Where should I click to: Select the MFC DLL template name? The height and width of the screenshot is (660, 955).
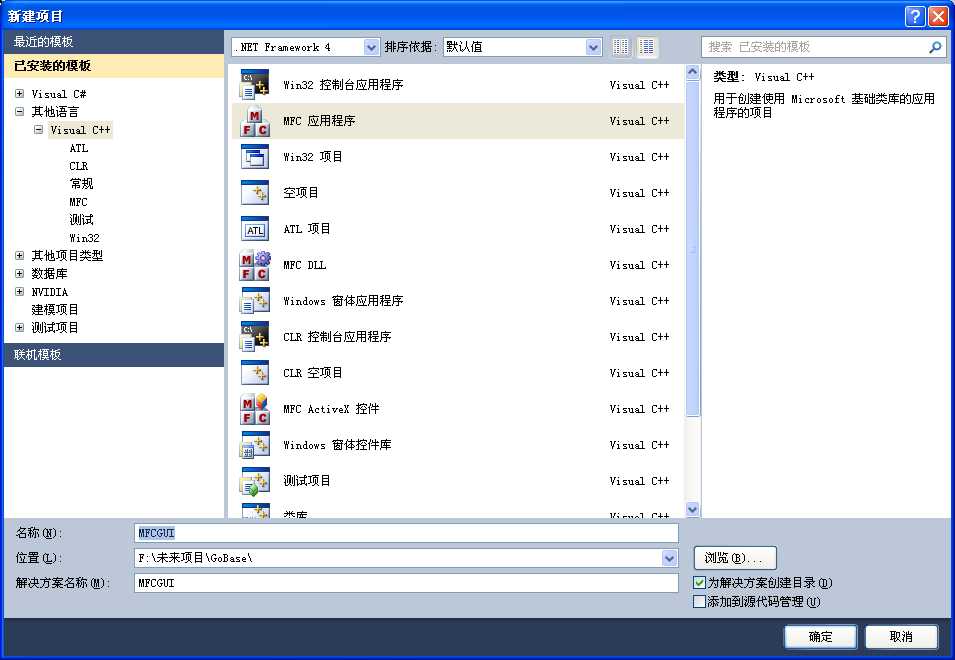click(x=305, y=265)
